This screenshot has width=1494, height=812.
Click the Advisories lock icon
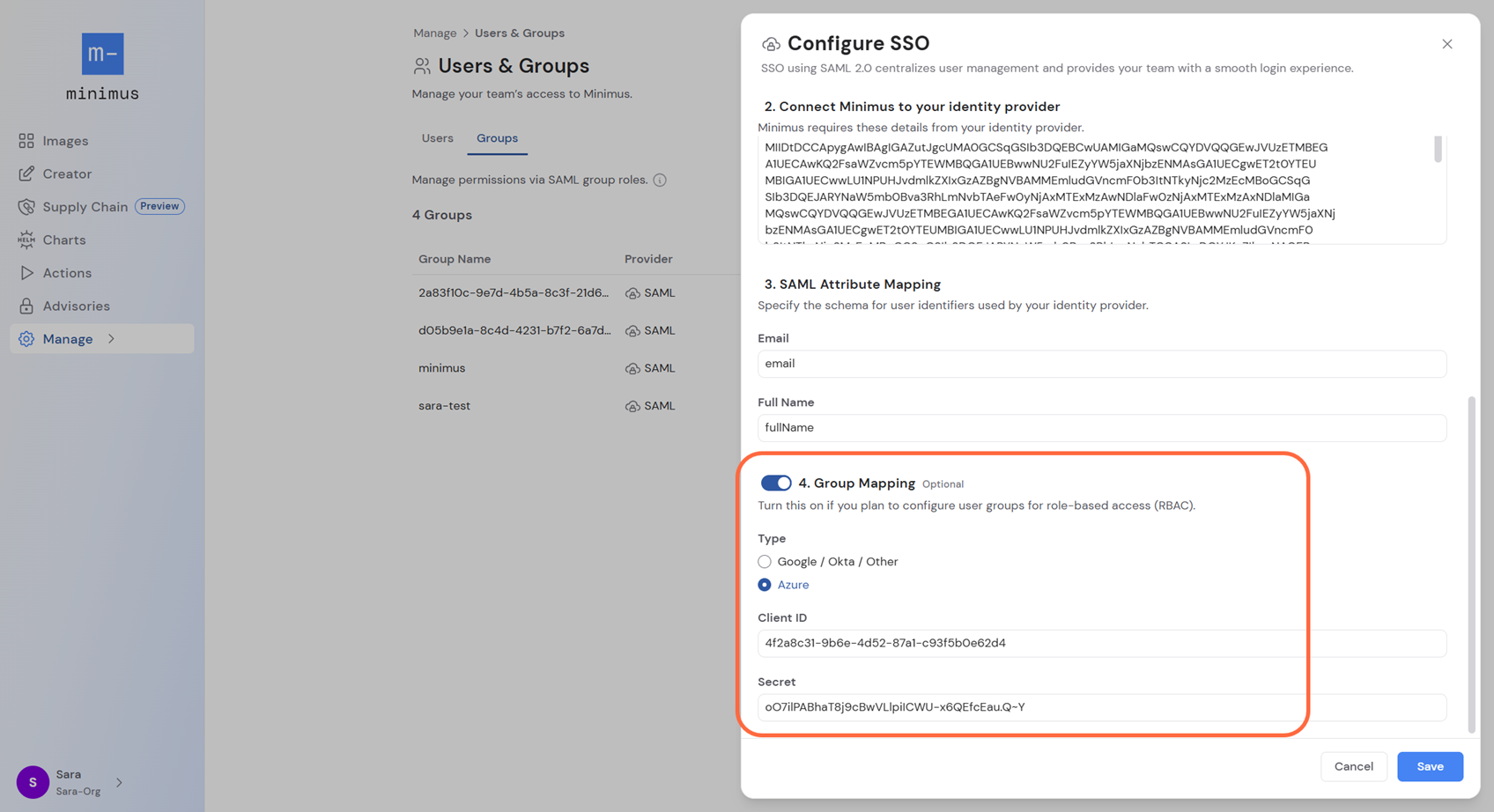(26, 306)
